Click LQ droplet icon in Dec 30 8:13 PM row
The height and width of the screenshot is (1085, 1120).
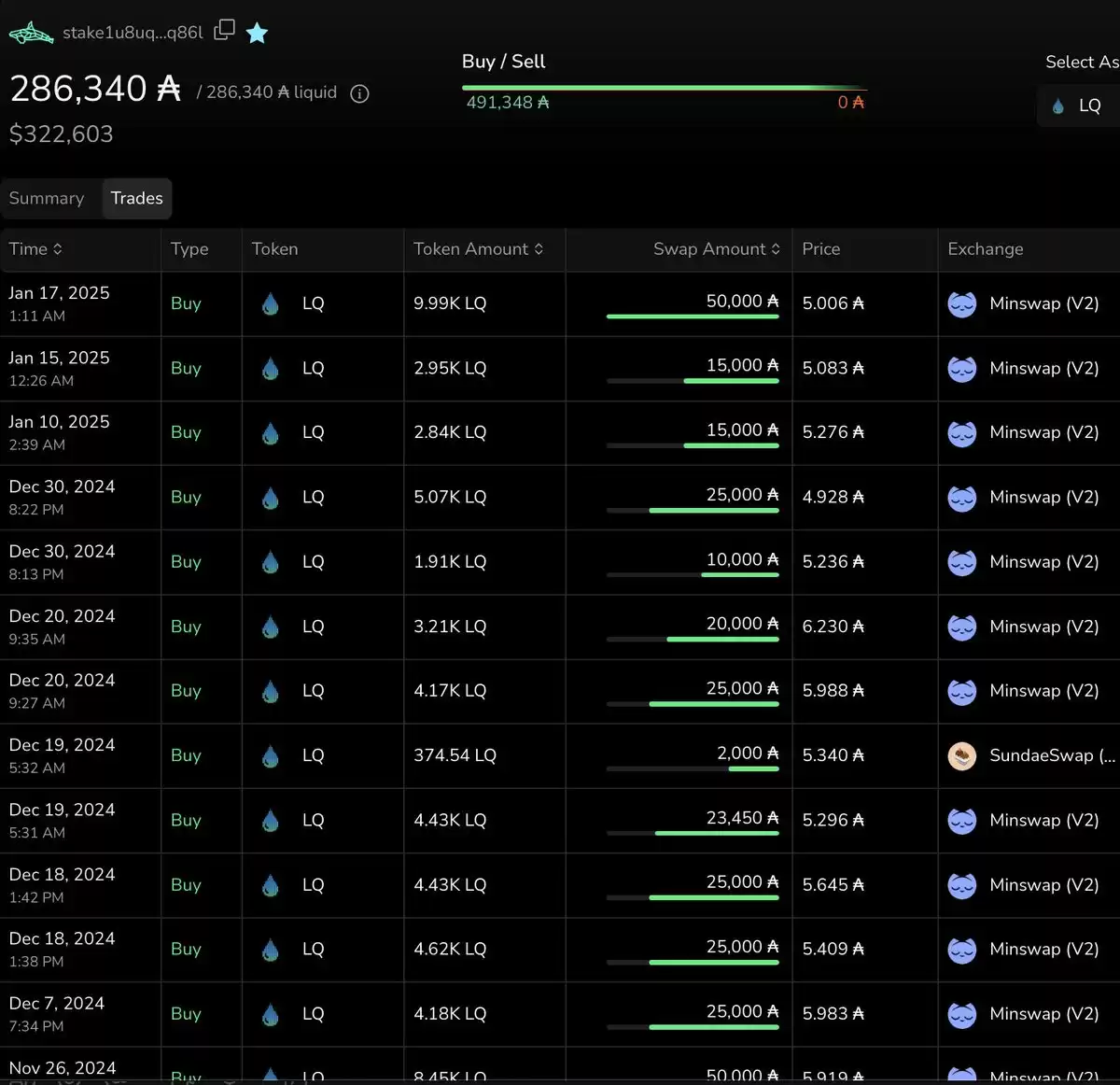click(x=271, y=562)
